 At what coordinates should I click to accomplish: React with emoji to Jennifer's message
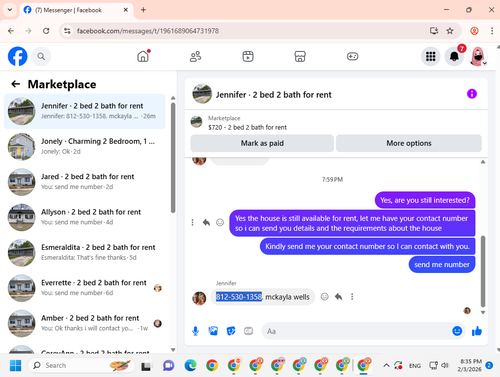pos(324,297)
